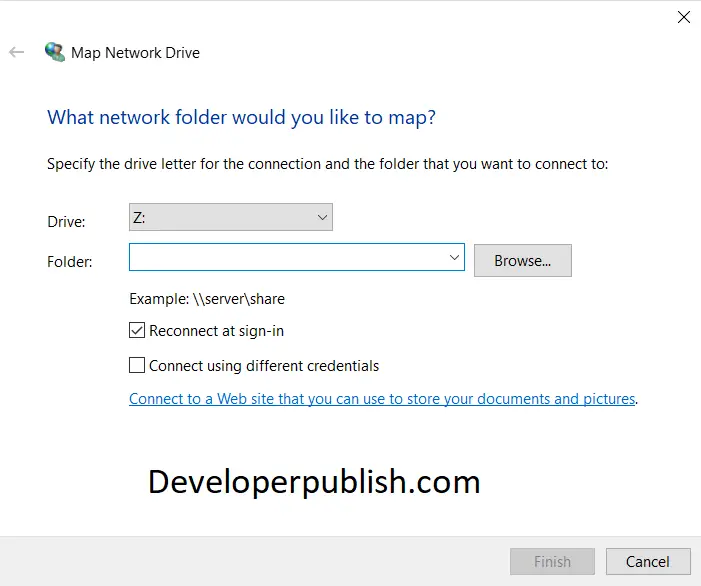Open the Connect to a Web site link
This screenshot has width=701, height=586.
[382, 399]
